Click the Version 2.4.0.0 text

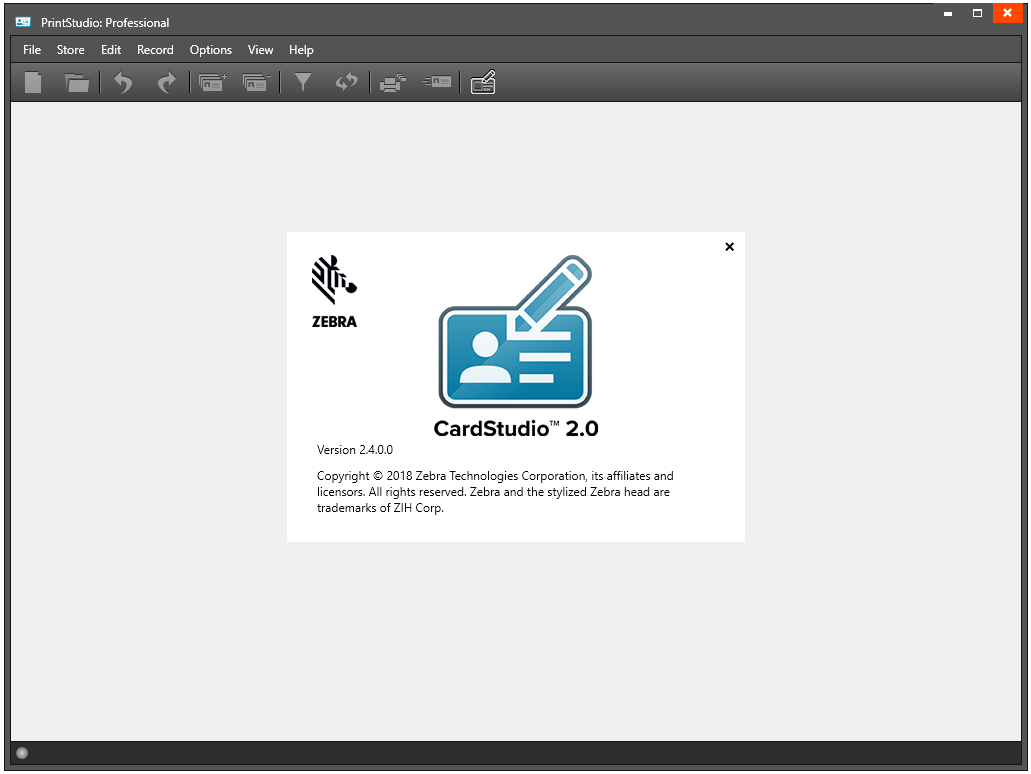point(355,450)
